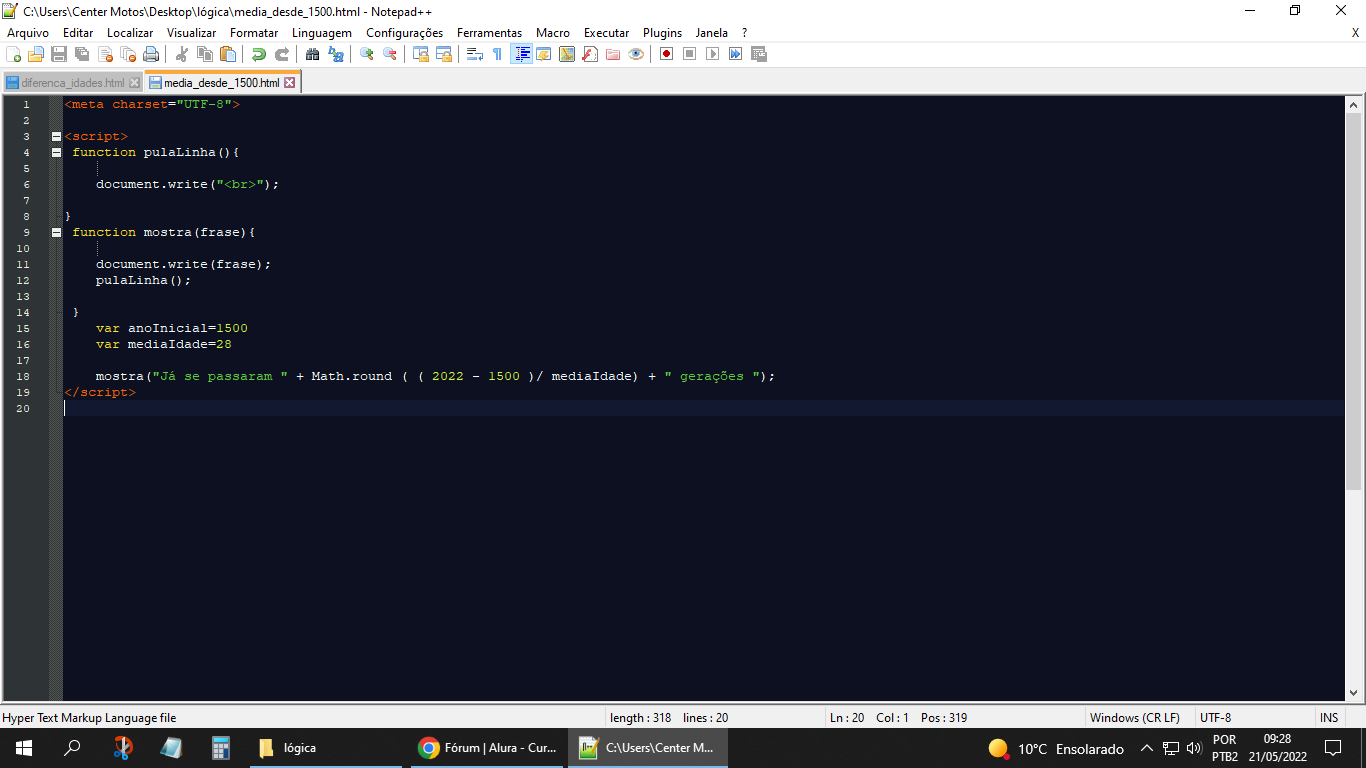Open the Macro menu

click(x=553, y=33)
